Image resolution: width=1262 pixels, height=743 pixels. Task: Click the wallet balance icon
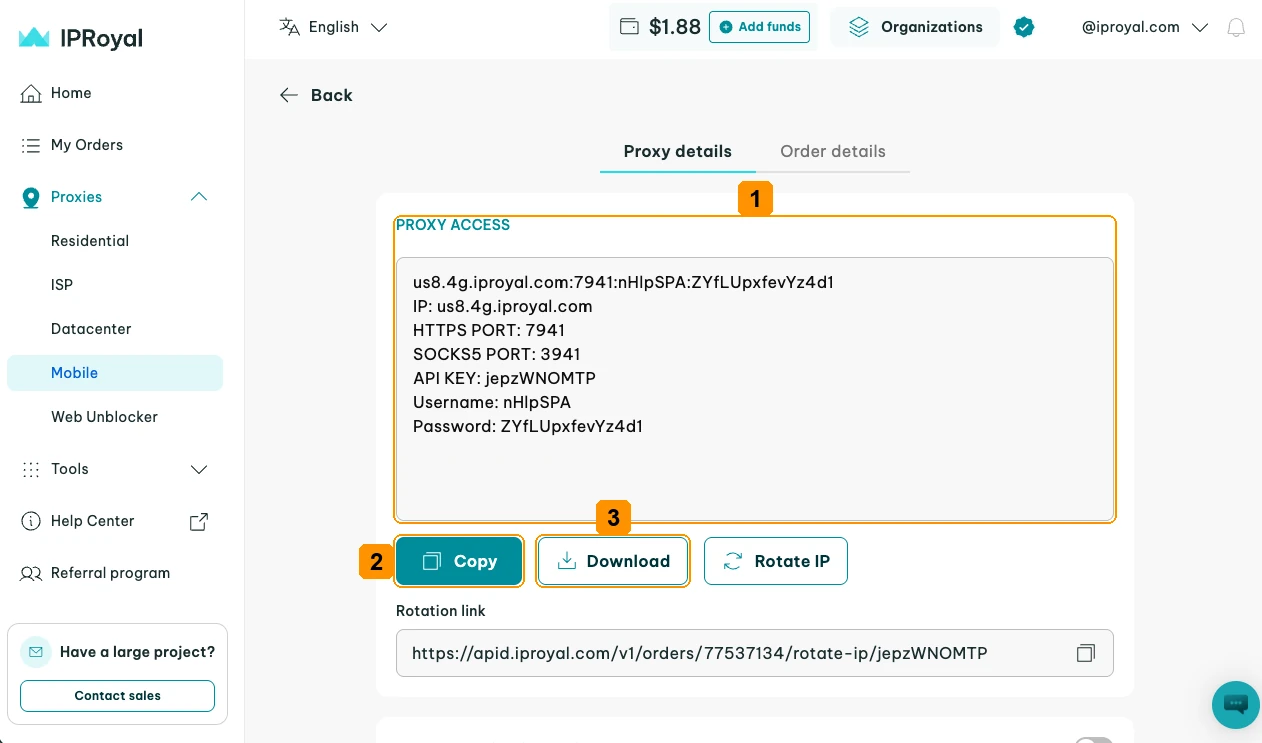tap(629, 27)
